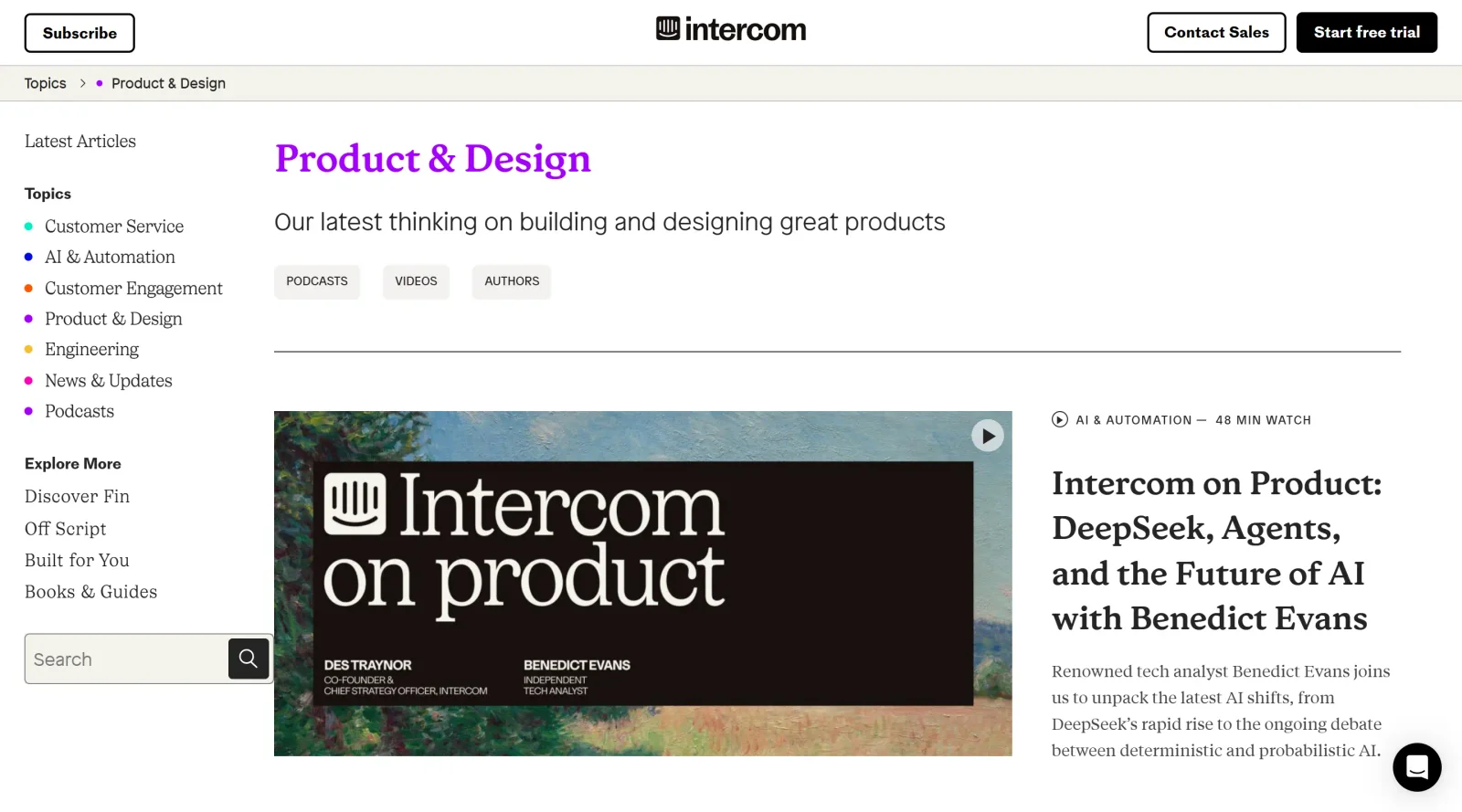The height and width of the screenshot is (812, 1462).
Task: Select the Engineering topic
Action: coord(91,349)
